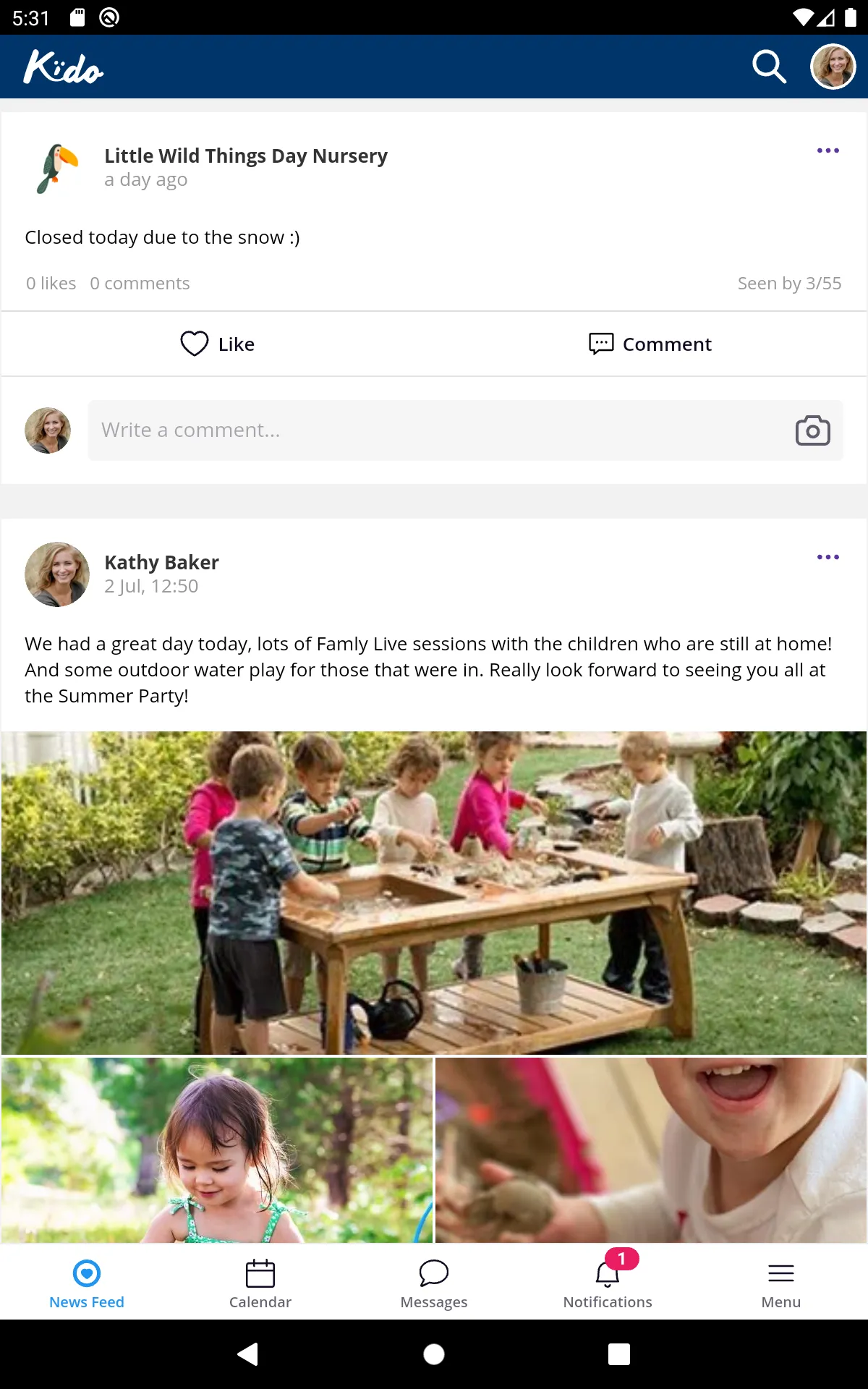Open the 'Seen by 3/55' viewers list
The width and height of the screenshot is (868, 1389).
tap(789, 284)
